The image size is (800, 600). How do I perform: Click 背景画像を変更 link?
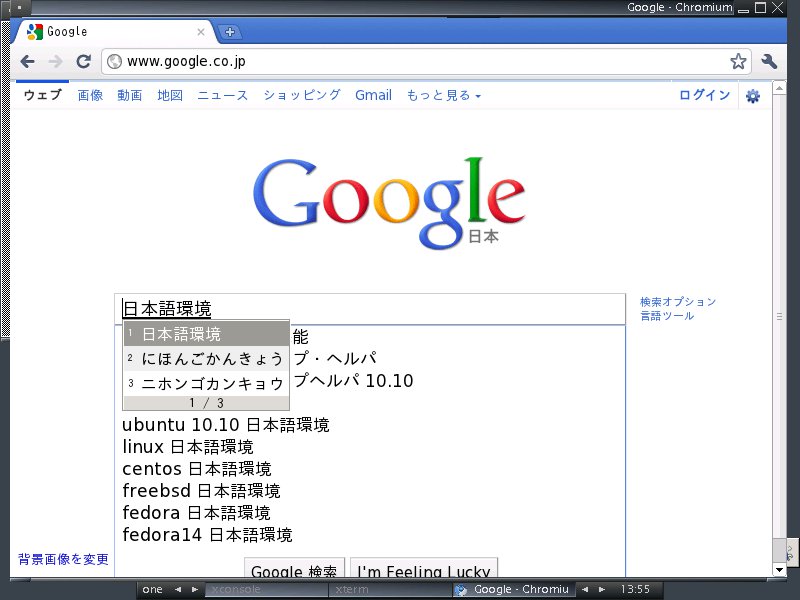[x=63, y=559]
